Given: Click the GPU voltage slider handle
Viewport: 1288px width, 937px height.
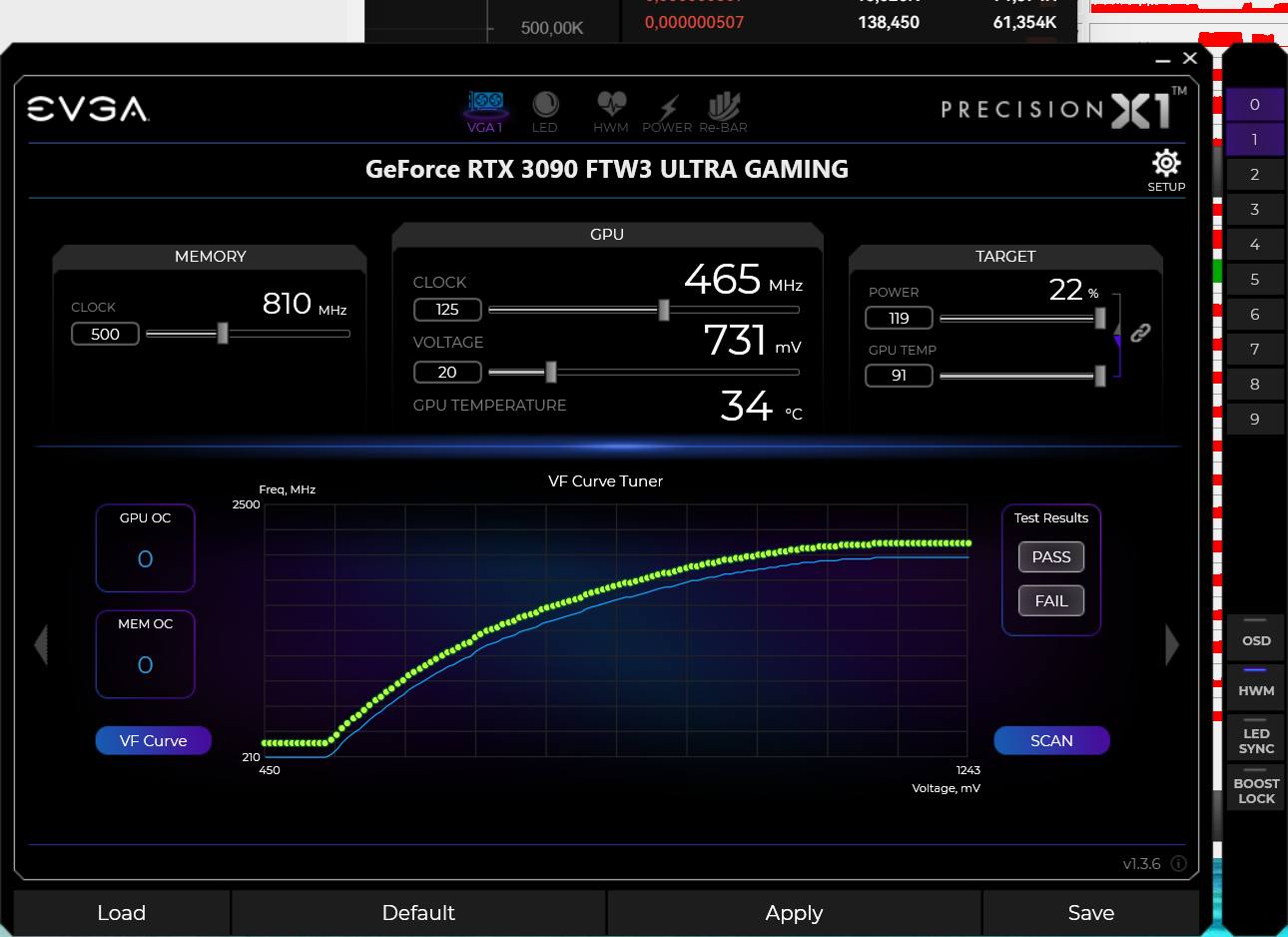Looking at the screenshot, I should point(551,372).
